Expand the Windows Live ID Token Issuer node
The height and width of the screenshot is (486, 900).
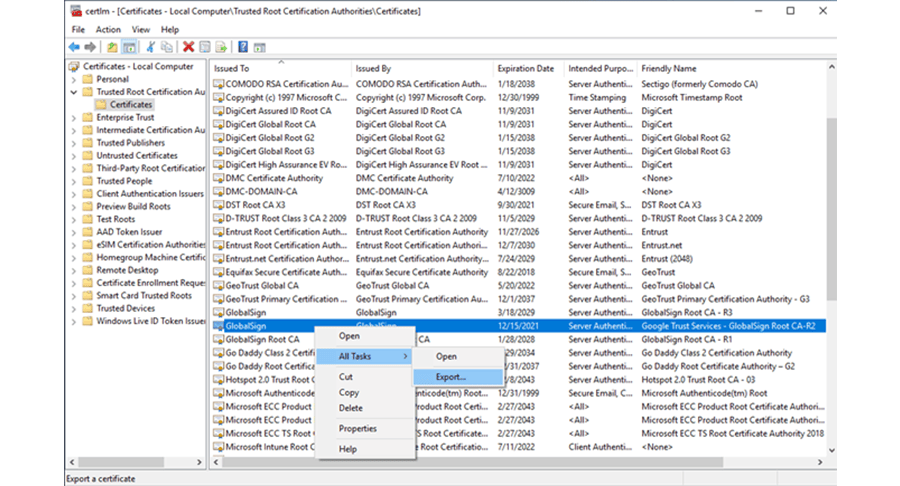pos(73,321)
